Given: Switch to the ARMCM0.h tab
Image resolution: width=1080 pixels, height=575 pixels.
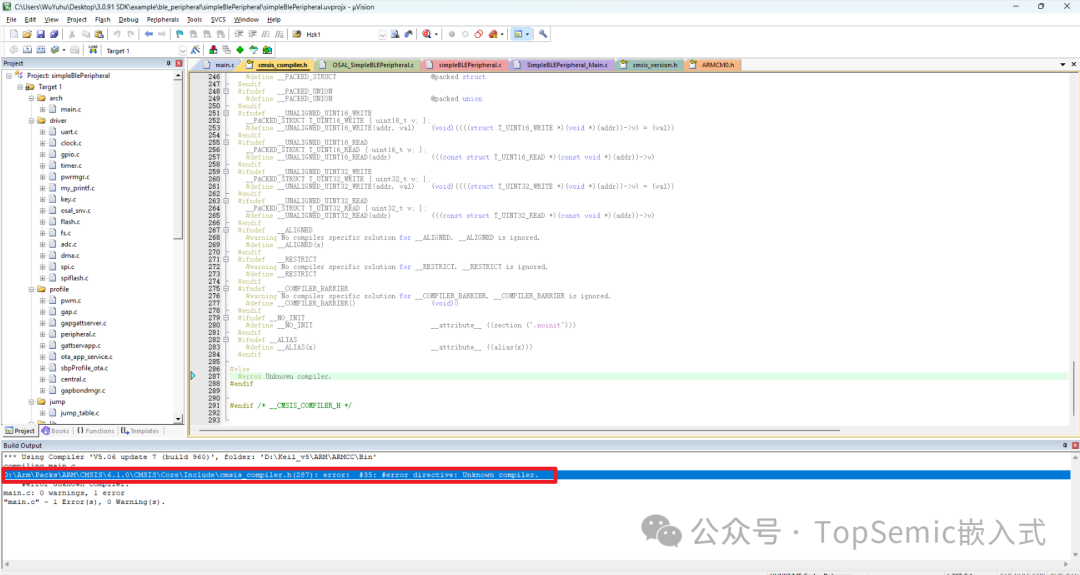Looking at the screenshot, I should (x=713, y=65).
